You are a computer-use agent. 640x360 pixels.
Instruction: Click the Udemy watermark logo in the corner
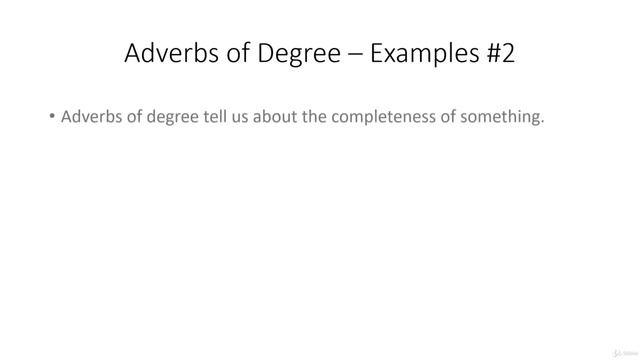coord(625,353)
